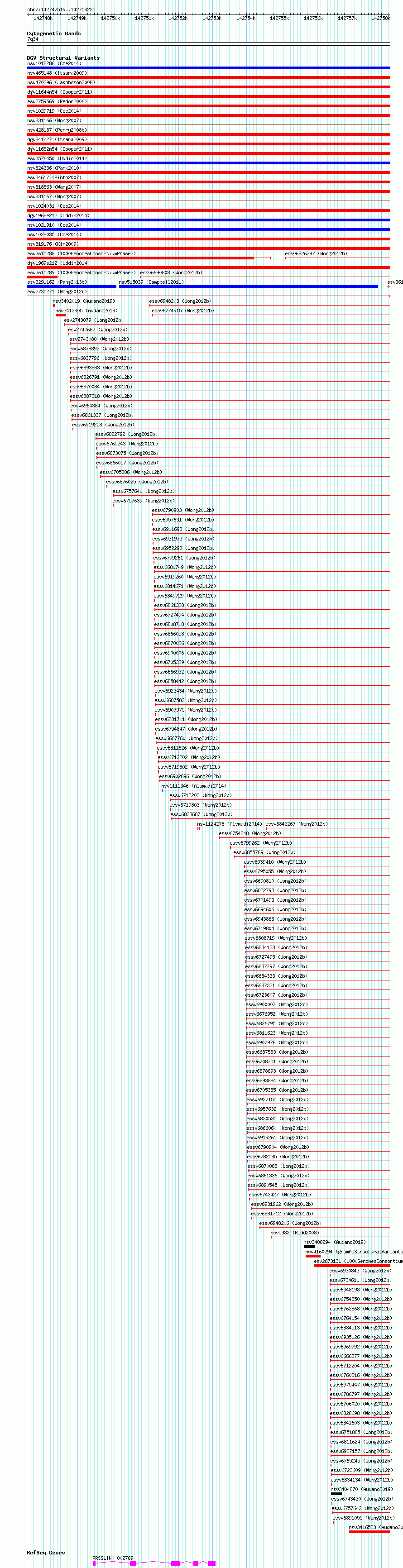Select the 7q34 cytogenetic band label

click(x=32, y=39)
